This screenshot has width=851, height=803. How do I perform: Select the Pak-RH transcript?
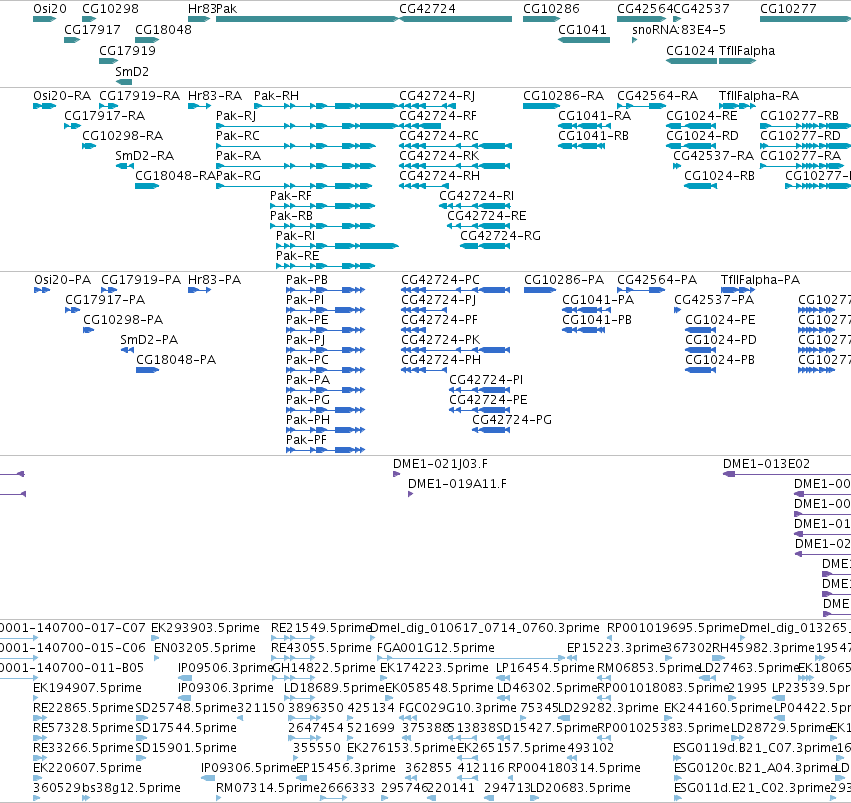tap(326, 106)
